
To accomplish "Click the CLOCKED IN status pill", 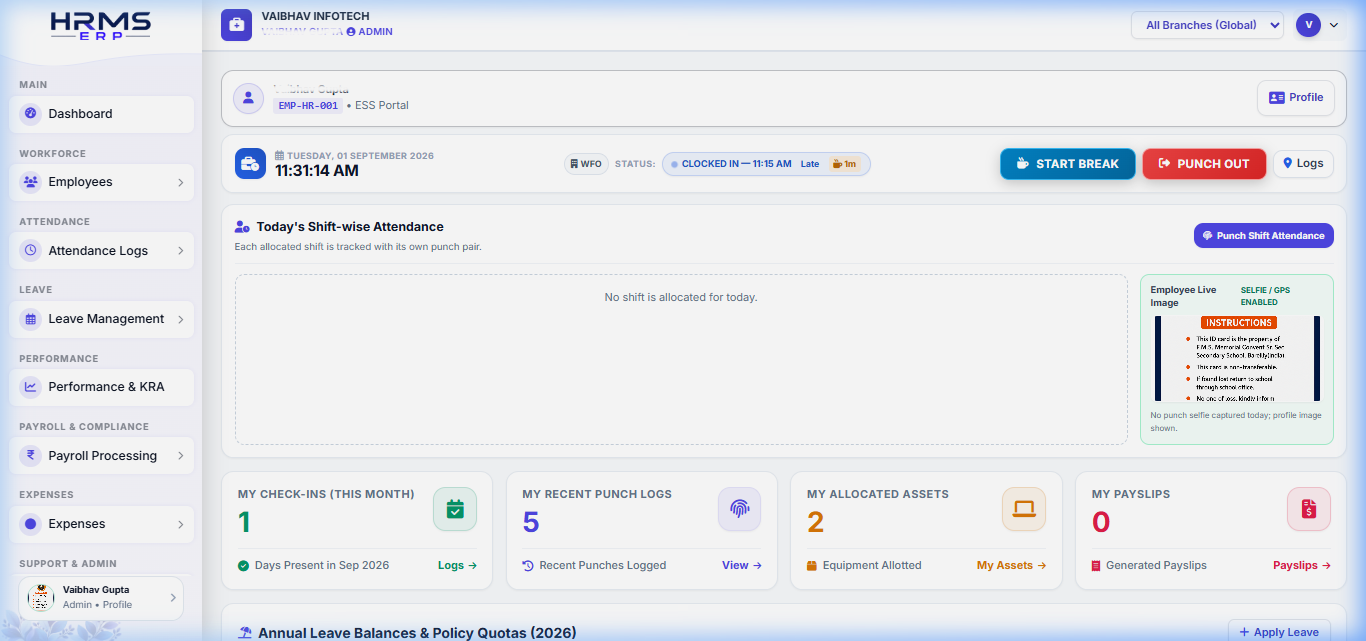I will point(766,164).
